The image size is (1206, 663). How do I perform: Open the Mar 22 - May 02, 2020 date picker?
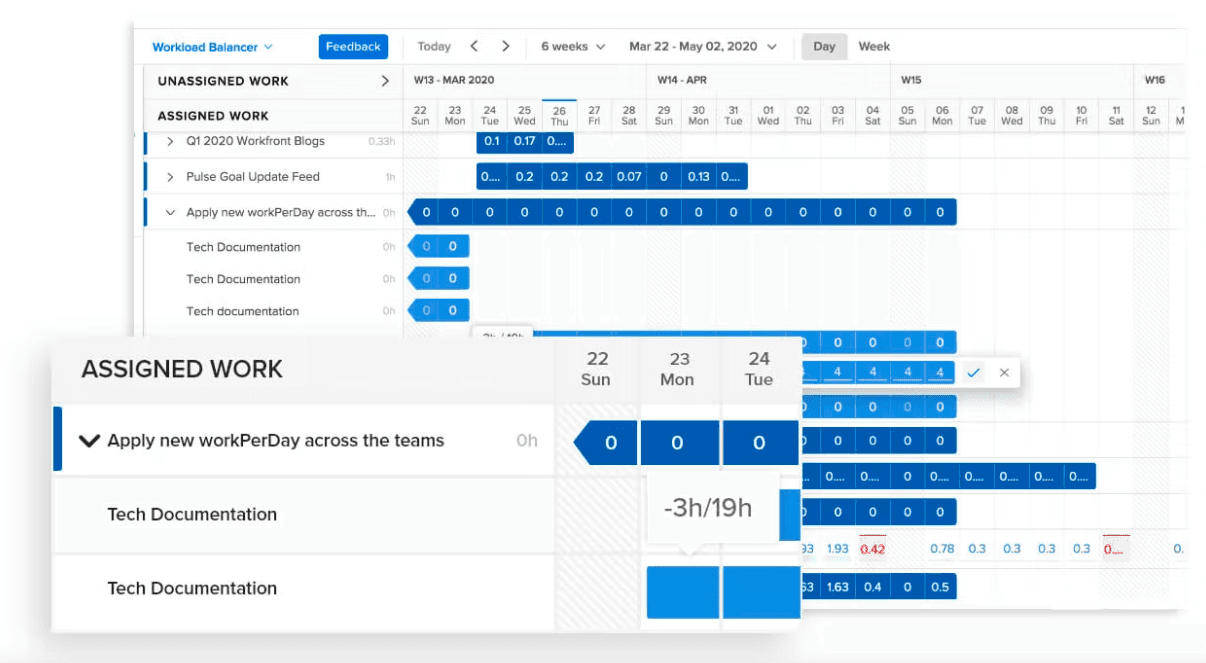(x=699, y=46)
